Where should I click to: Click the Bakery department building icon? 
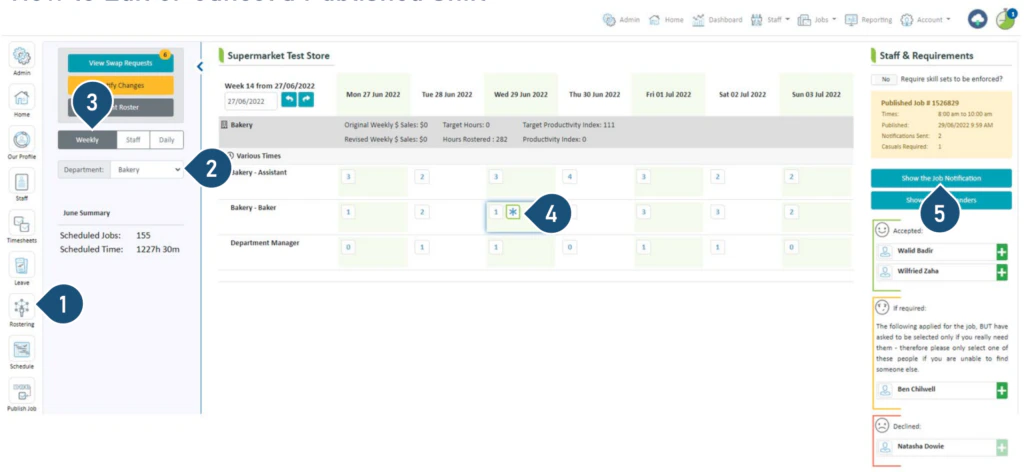[x=225, y=125]
